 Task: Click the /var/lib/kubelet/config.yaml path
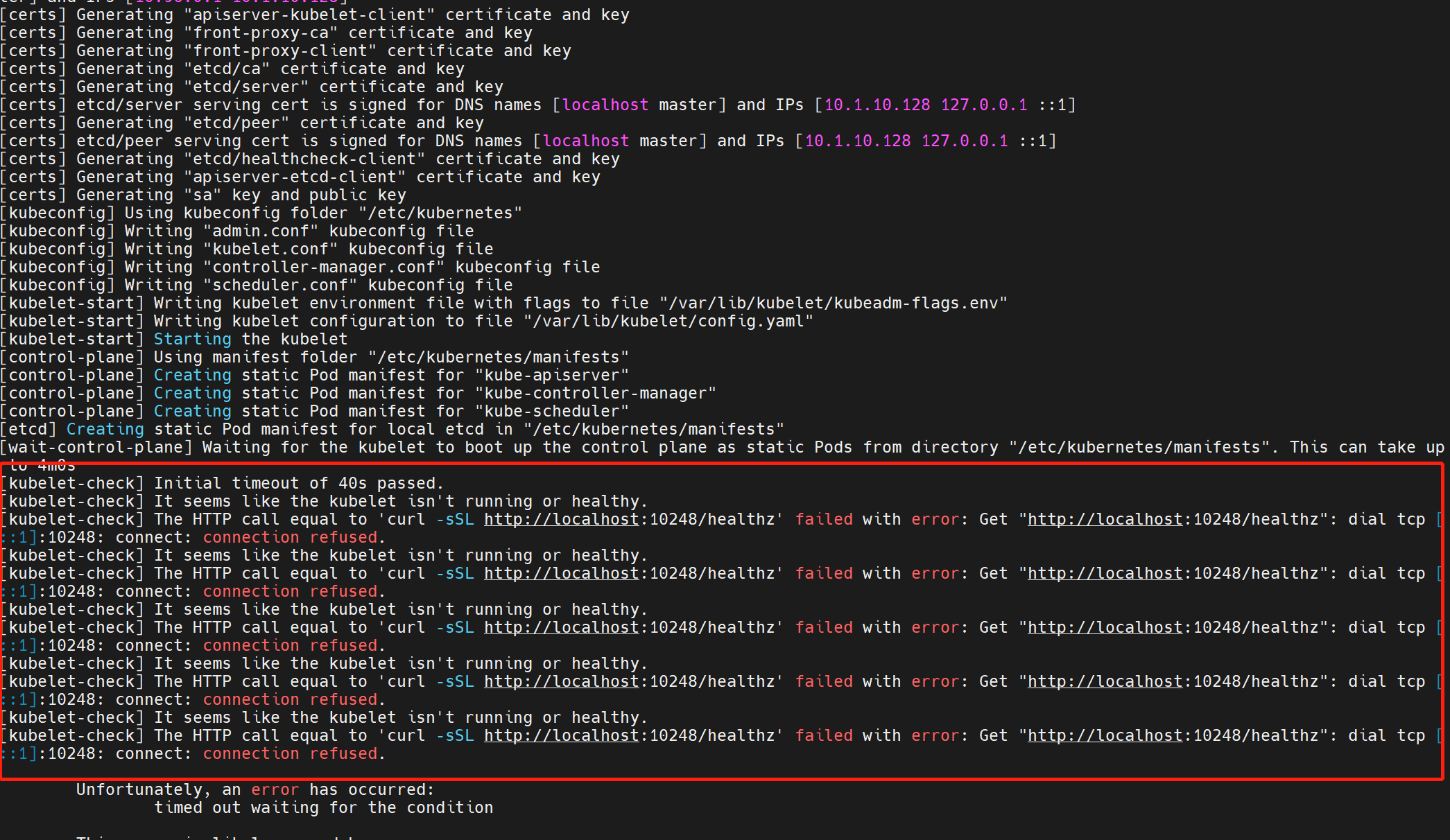tap(668, 321)
